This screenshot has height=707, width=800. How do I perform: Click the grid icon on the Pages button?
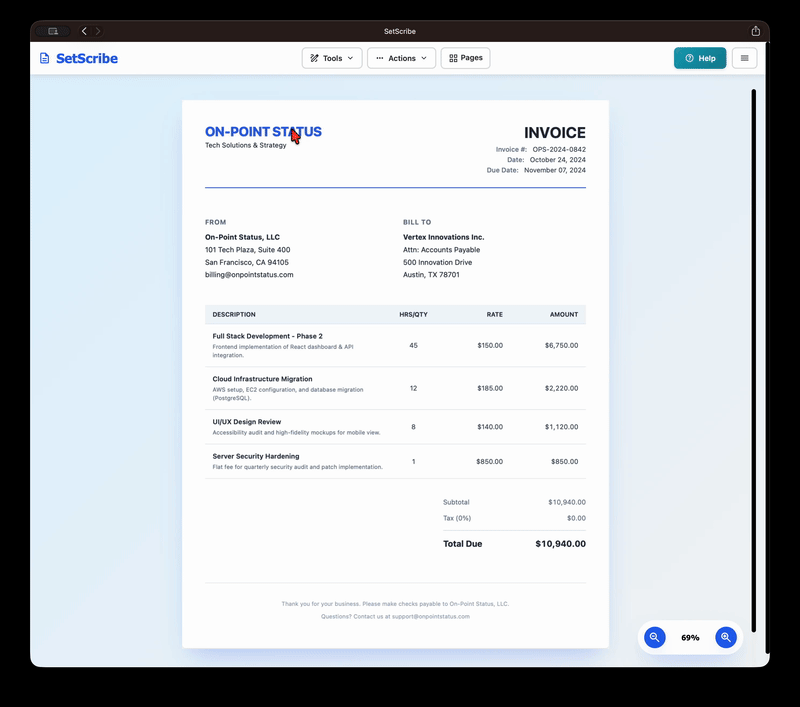click(452, 58)
